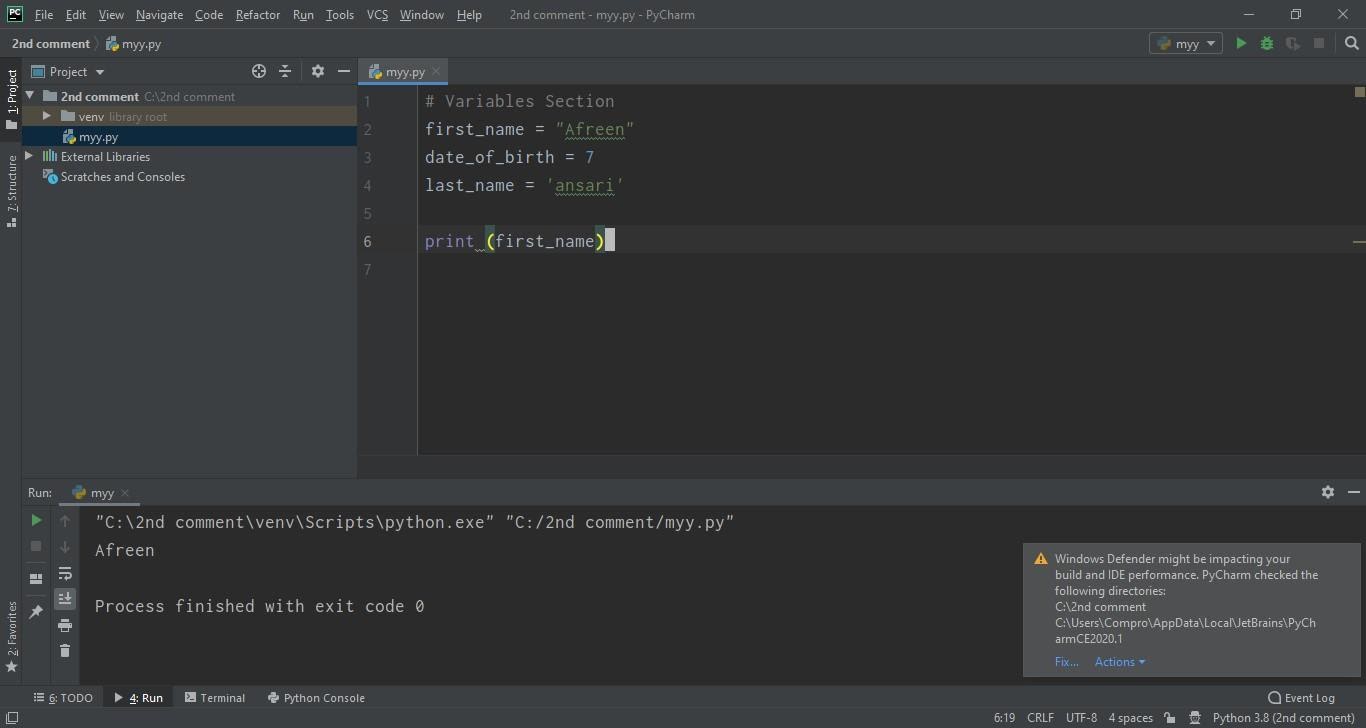1366x728 pixels.
Task: Open the Help menu
Action: 469,15
